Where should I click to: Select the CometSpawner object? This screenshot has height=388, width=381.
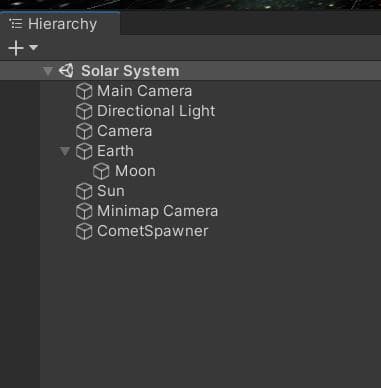153,231
